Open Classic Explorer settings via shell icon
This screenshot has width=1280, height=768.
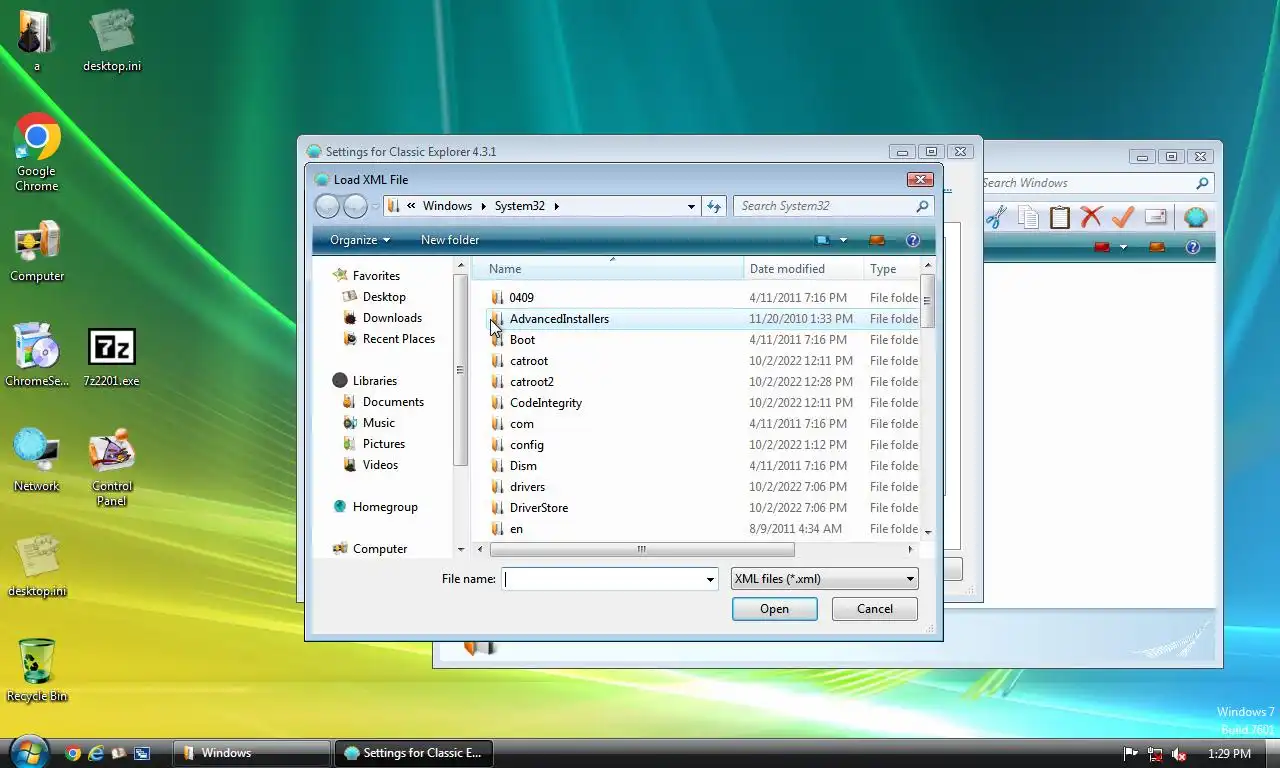point(1195,217)
